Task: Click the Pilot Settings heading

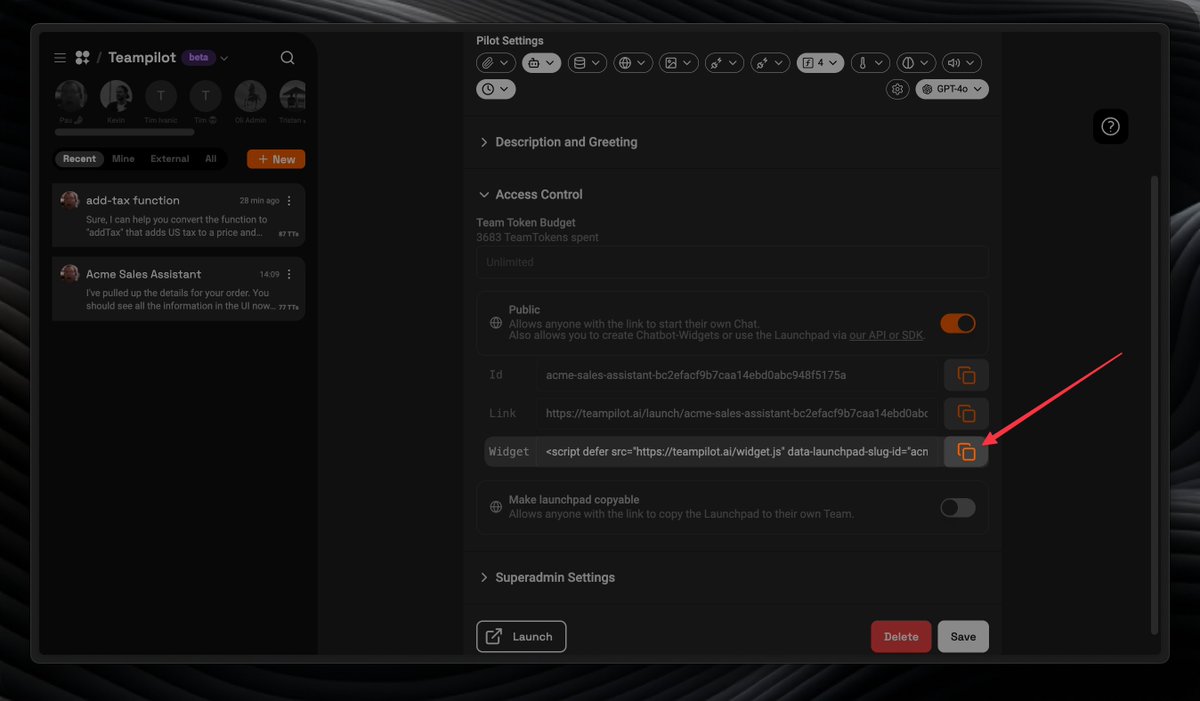Action: 510,41
